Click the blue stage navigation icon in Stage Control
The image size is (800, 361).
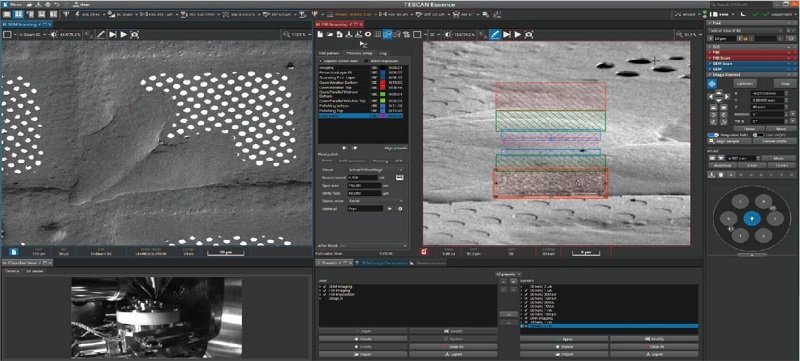pyautogui.click(x=712, y=83)
